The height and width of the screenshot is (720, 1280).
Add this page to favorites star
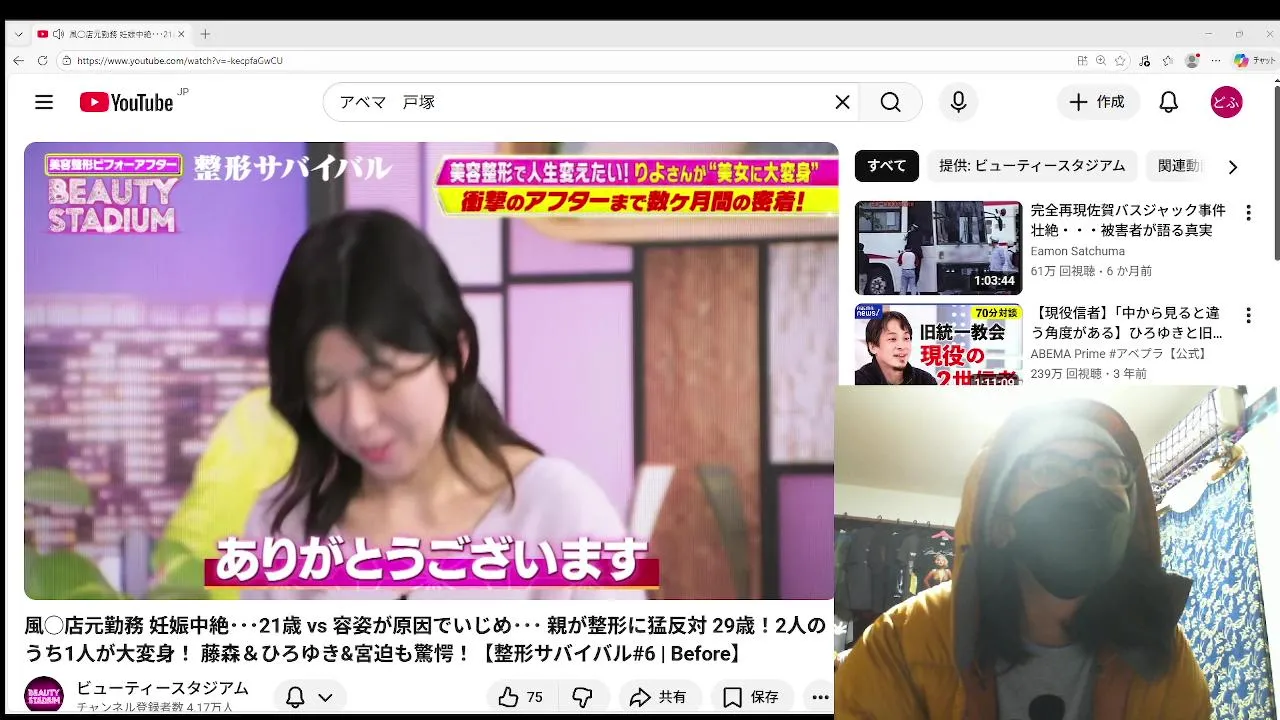pos(1120,61)
